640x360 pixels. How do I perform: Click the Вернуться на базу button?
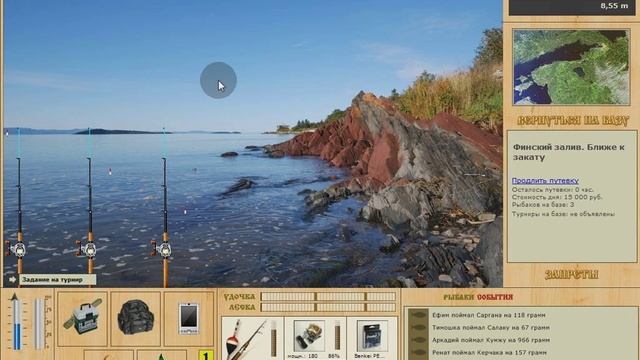[x=573, y=120]
